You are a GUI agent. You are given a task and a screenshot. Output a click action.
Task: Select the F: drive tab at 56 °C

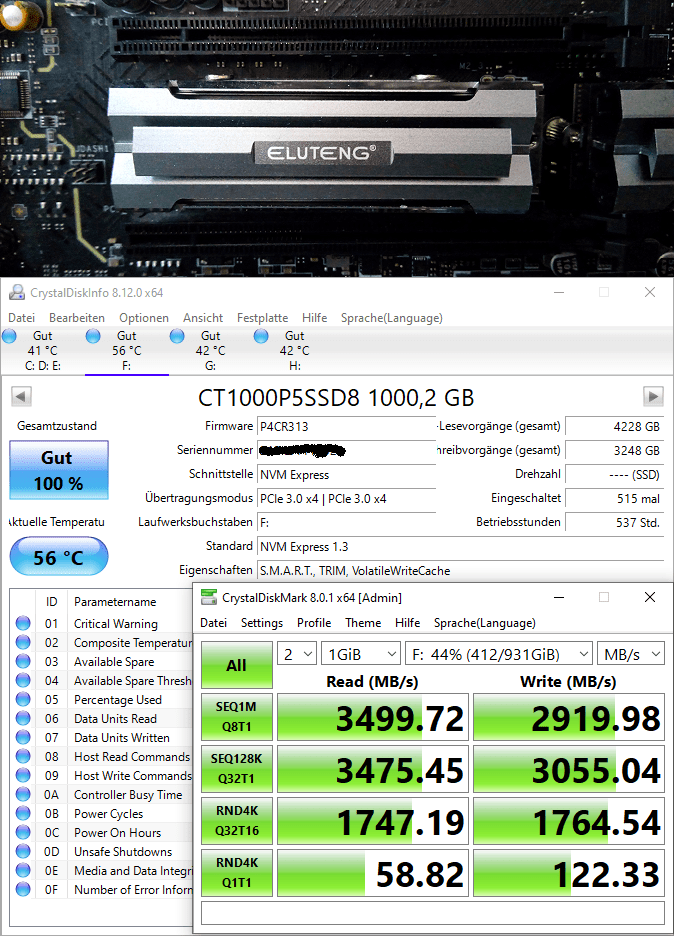tap(127, 350)
